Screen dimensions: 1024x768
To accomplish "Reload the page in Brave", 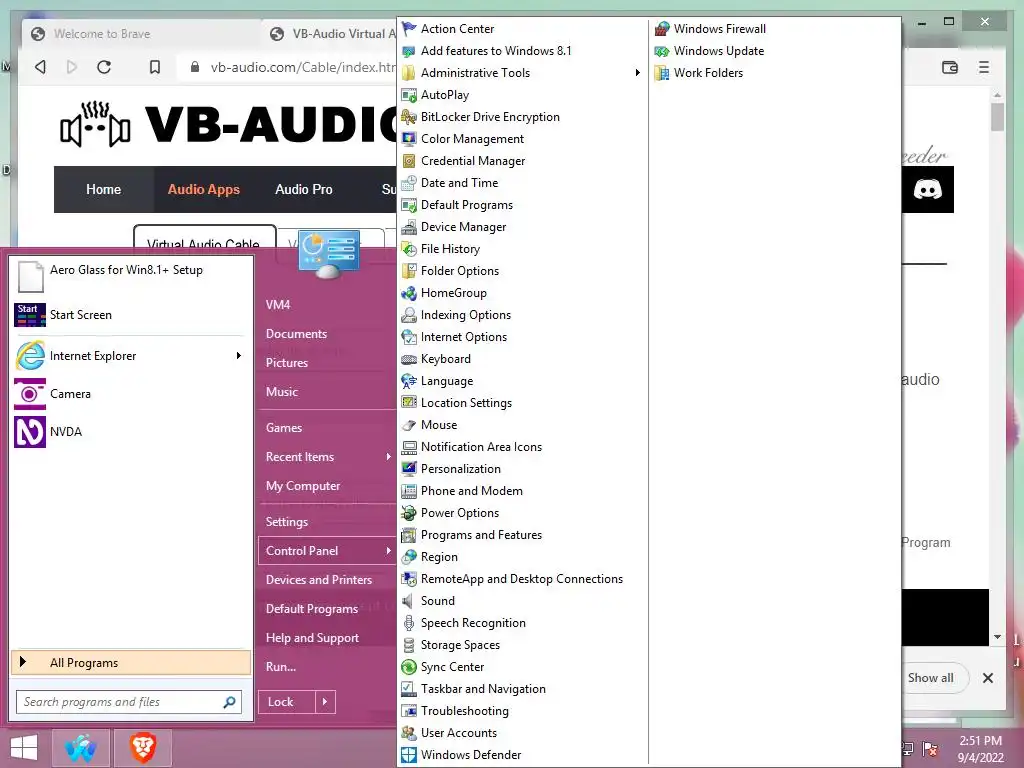I will click(x=104, y=67).
